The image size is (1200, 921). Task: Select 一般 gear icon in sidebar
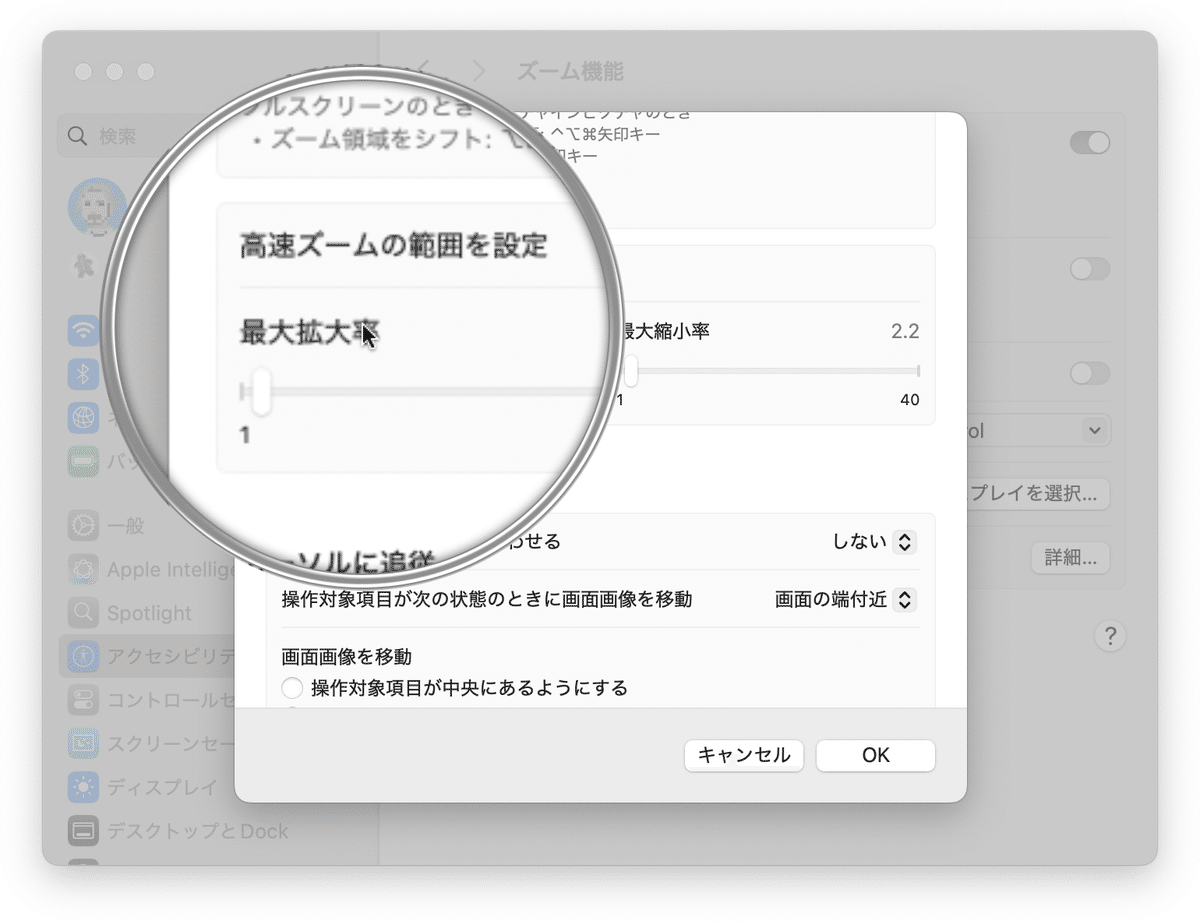(83, 526)
